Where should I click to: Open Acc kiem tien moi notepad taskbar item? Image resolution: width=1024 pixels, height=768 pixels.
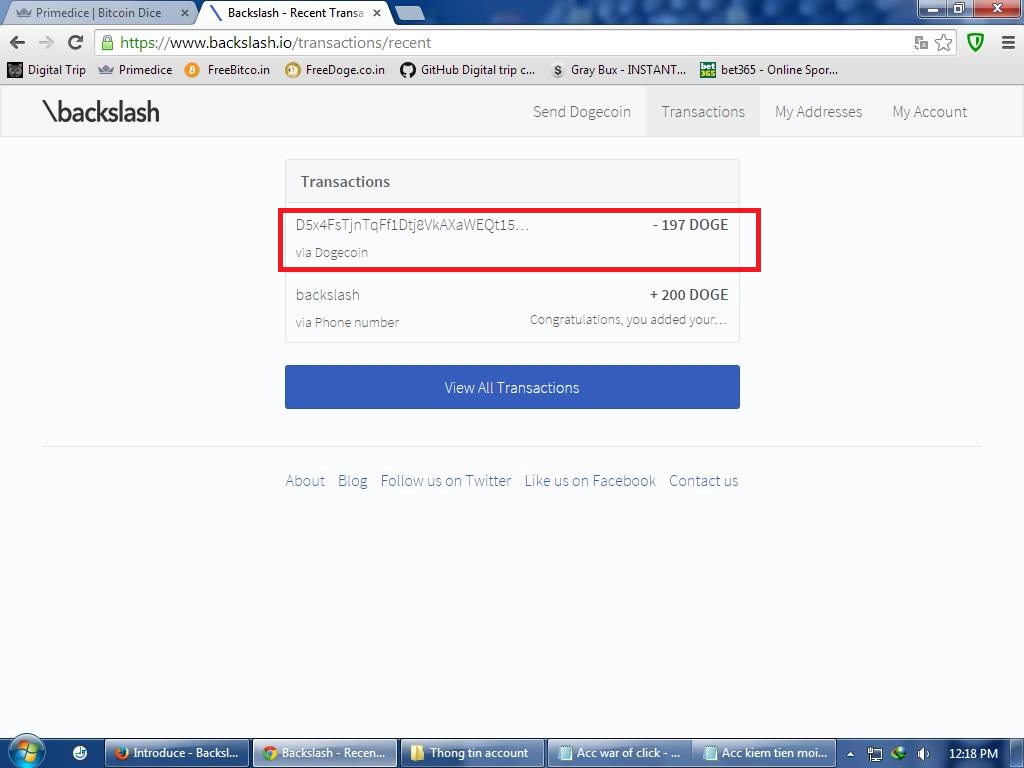click(765, 753)
